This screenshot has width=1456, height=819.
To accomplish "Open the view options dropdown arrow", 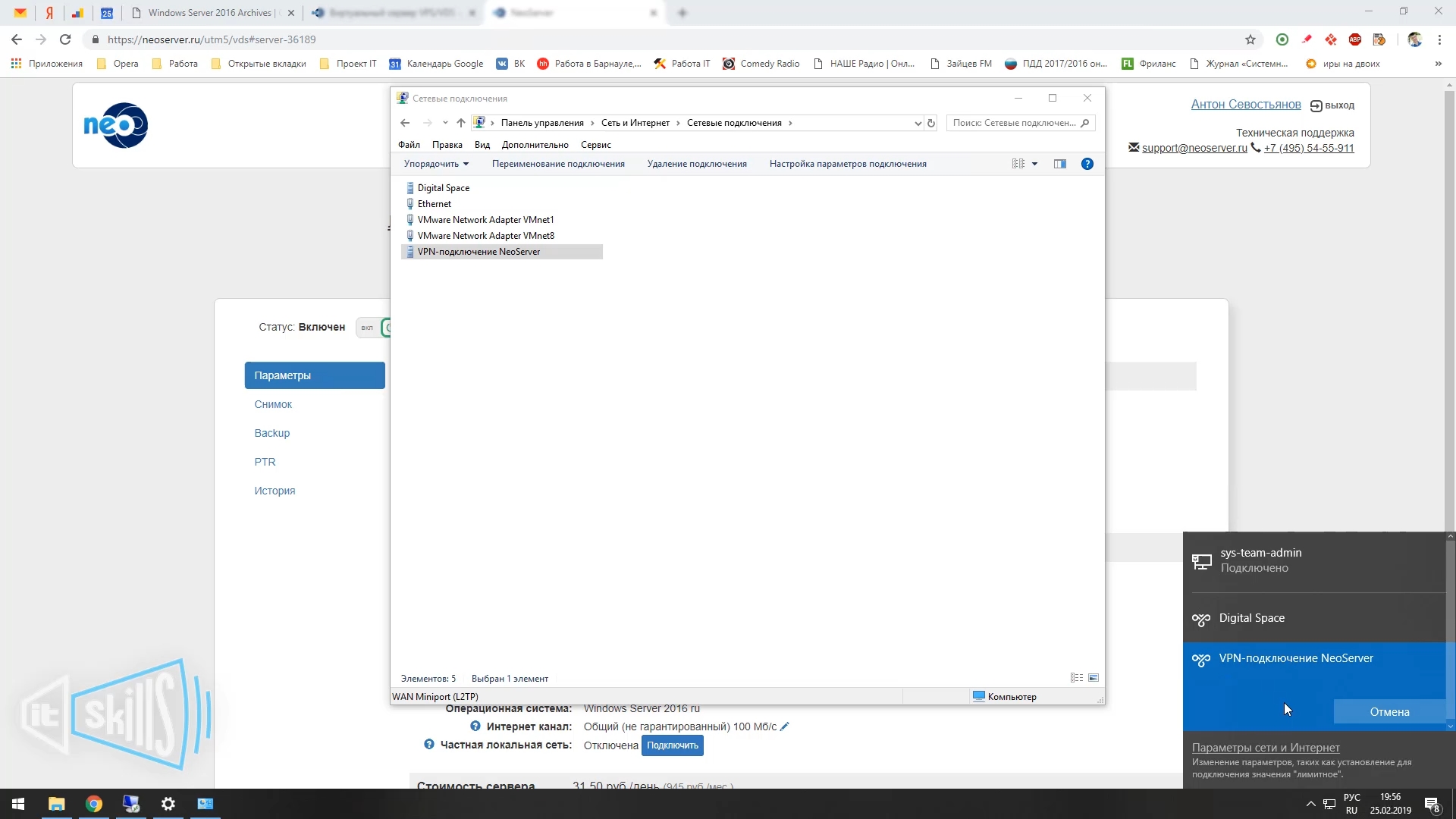I will tap(1034, 164).
